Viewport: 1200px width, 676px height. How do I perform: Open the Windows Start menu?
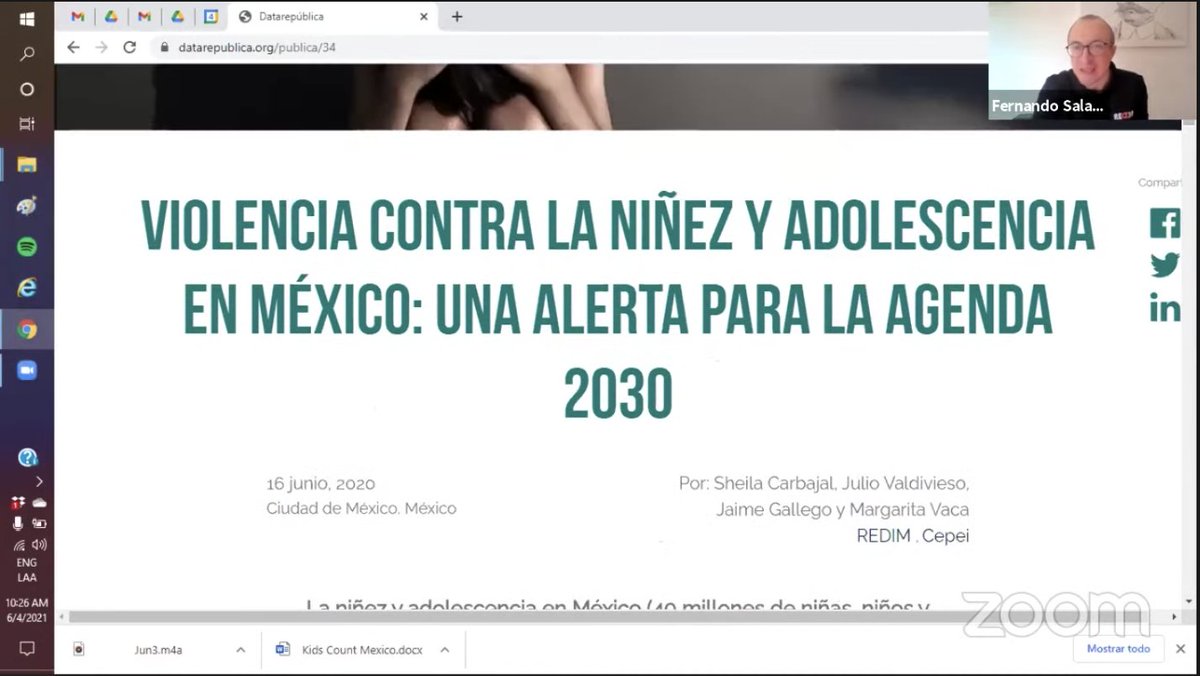click(27, 19)
